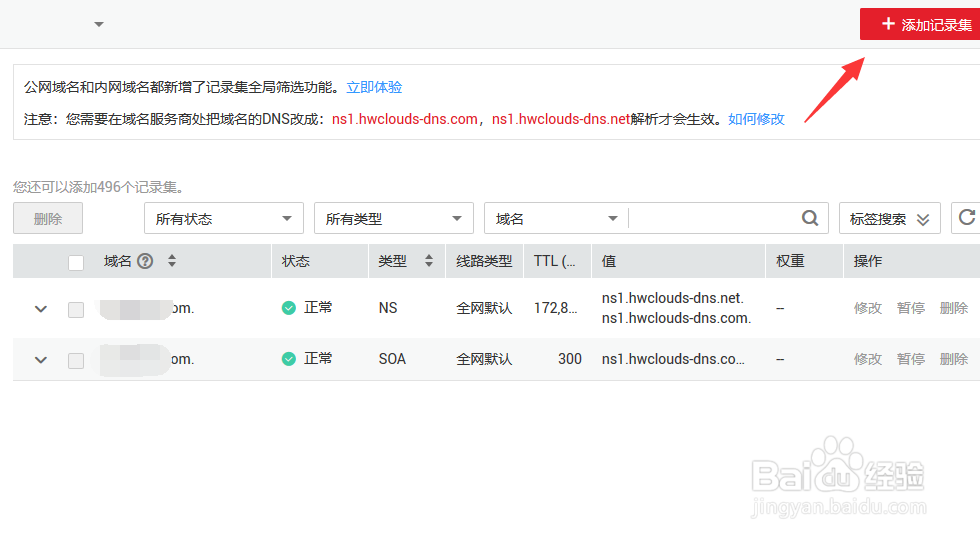The height and width of the screenshot is (541, 980).
Task: Click 删除 in the SOA record row
Action: [954, 359]
